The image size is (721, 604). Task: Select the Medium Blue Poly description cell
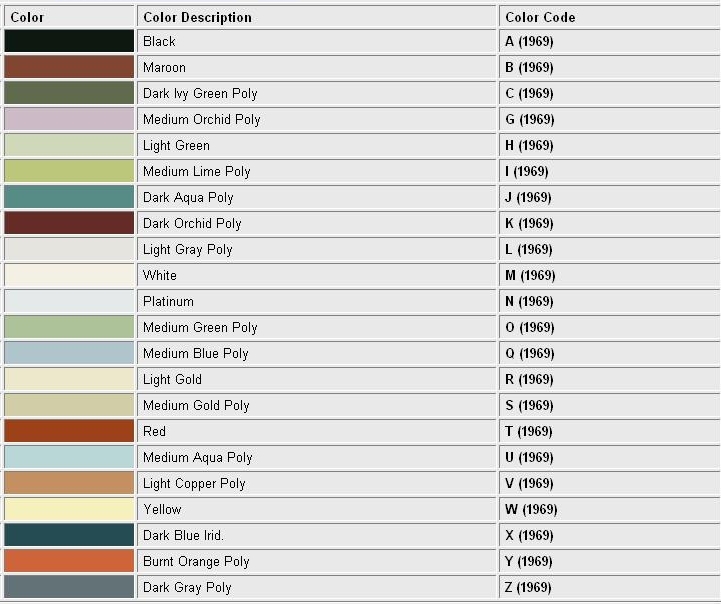pos(316,353)
